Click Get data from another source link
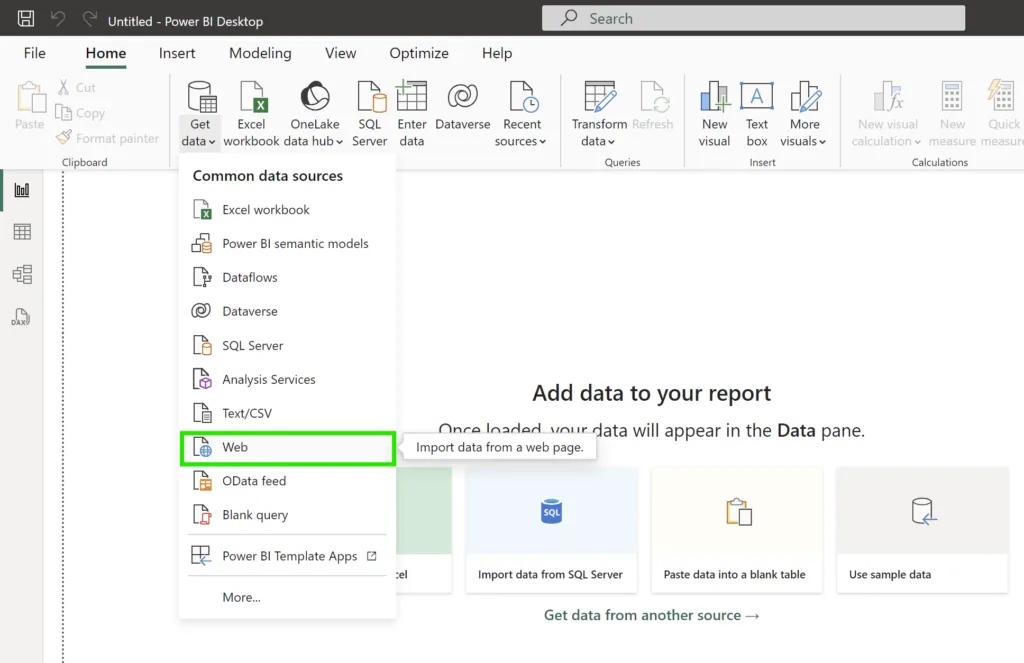The image size is (1024, 663). pyautogui.click(x=651, y=615)
